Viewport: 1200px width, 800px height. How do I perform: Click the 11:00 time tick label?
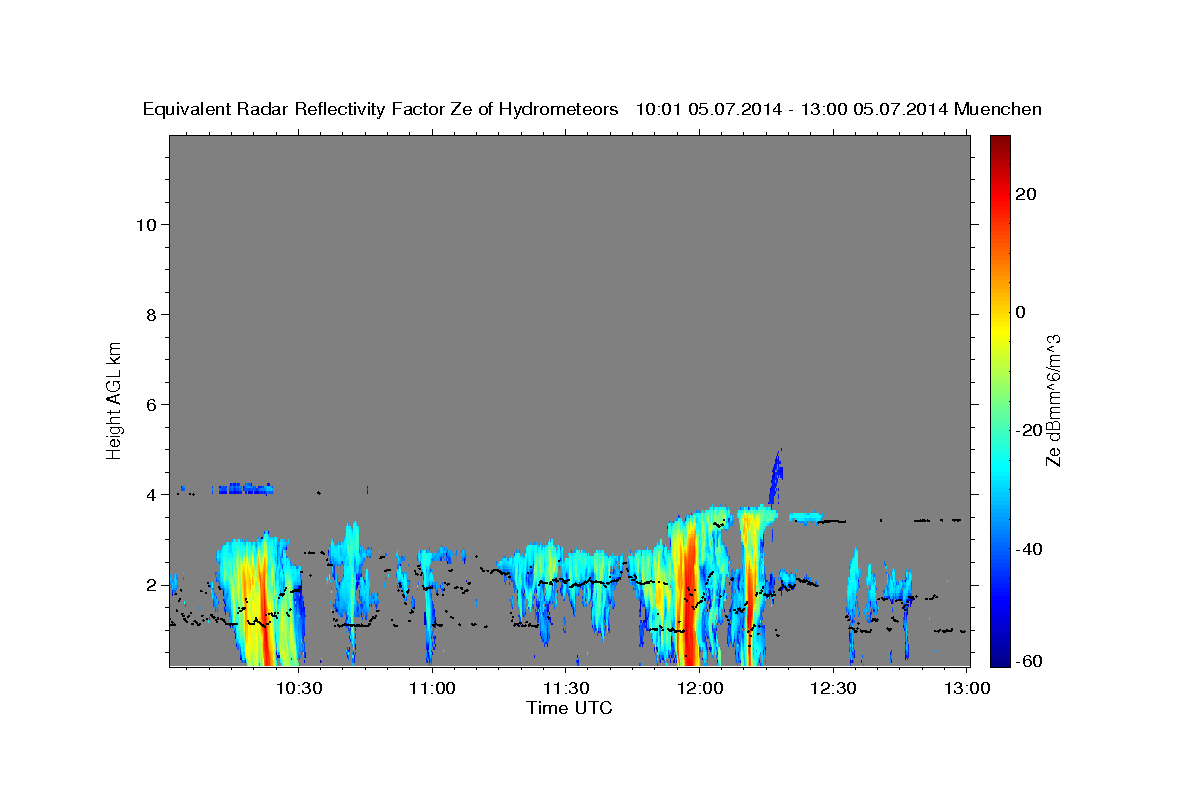[x=432, y=688]
